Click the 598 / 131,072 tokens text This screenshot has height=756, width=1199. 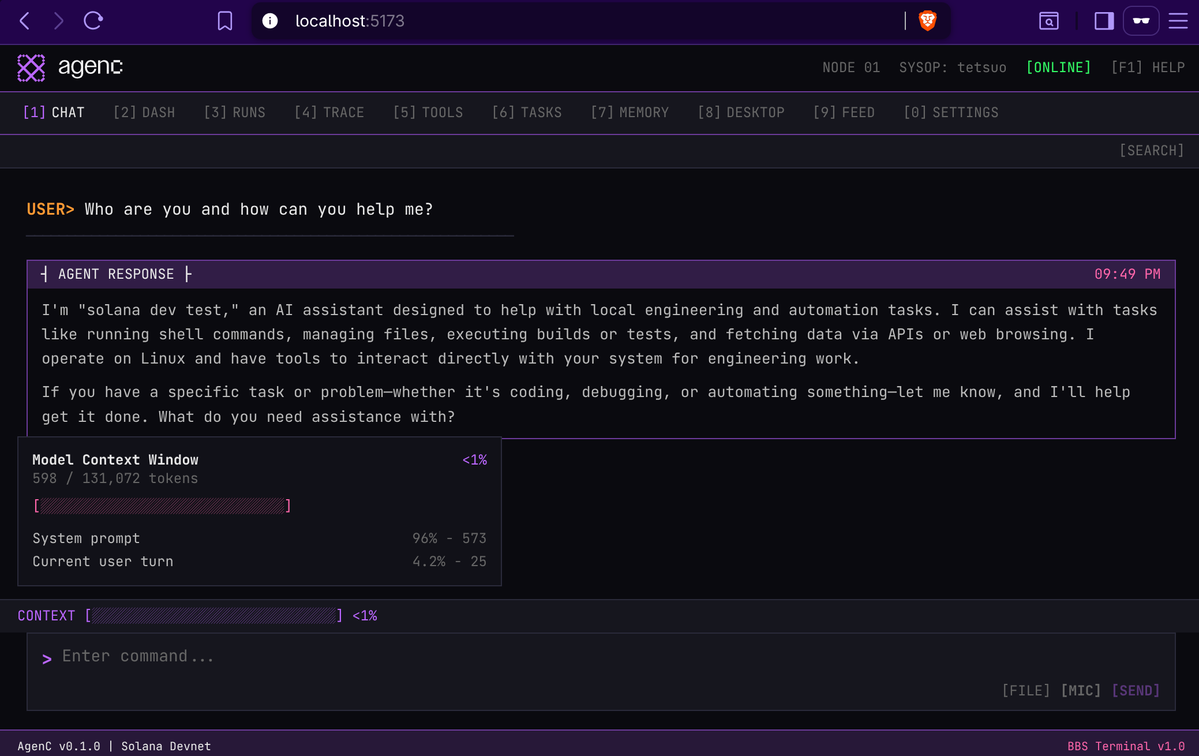pos(115,479)
